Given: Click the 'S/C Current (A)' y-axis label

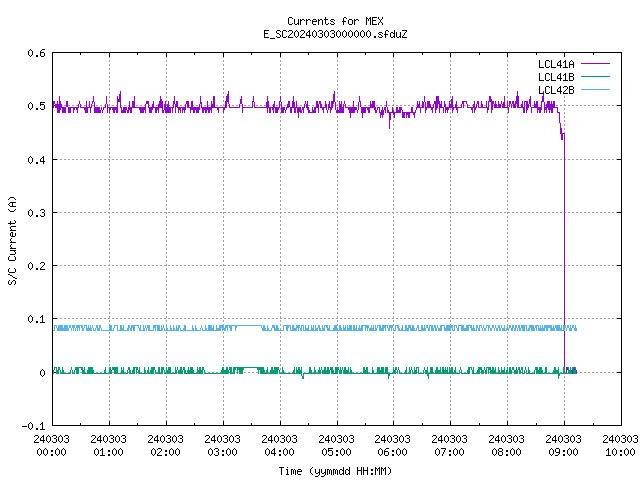Looking at the screenshot, I should (x=13, y=241).
